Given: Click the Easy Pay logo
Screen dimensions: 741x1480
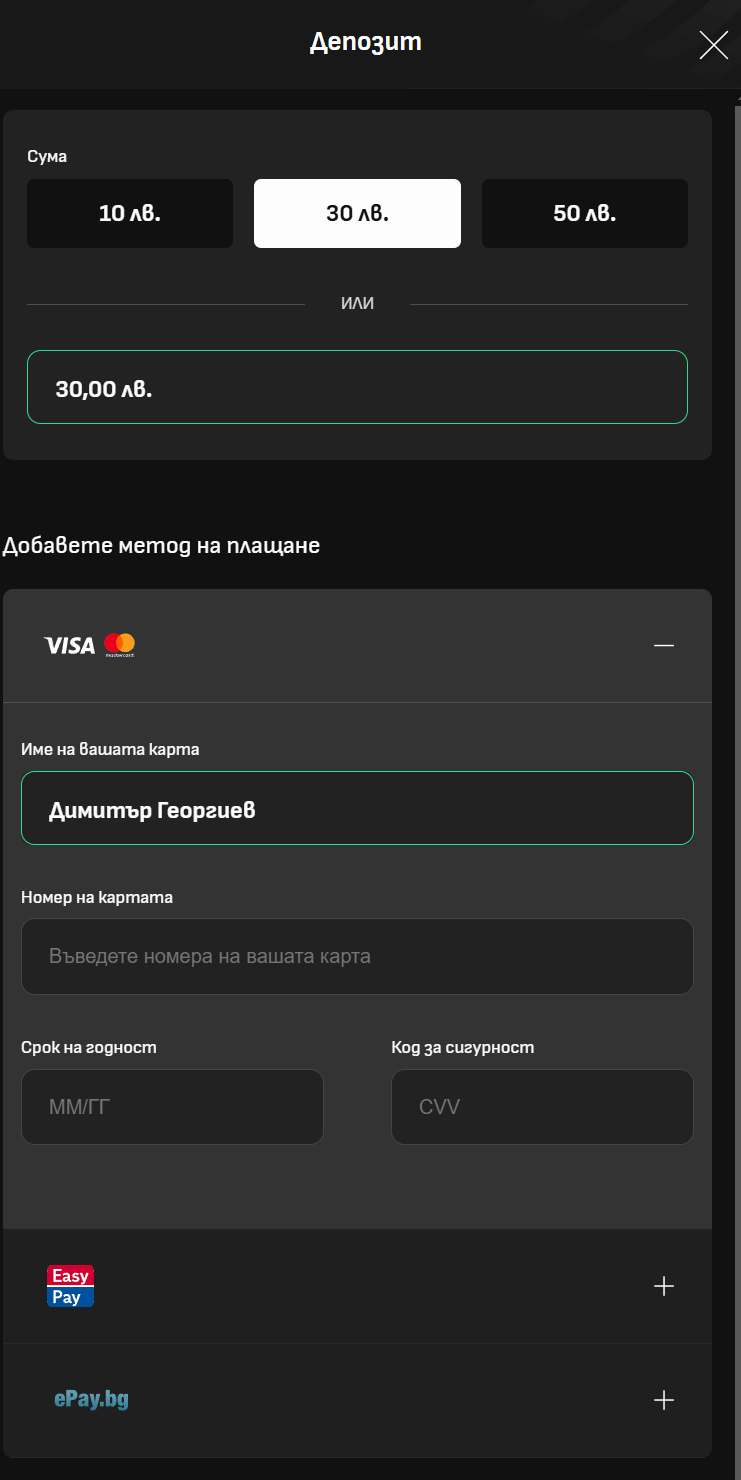Looking at the screenshot, I should [x=70, y=1286].
